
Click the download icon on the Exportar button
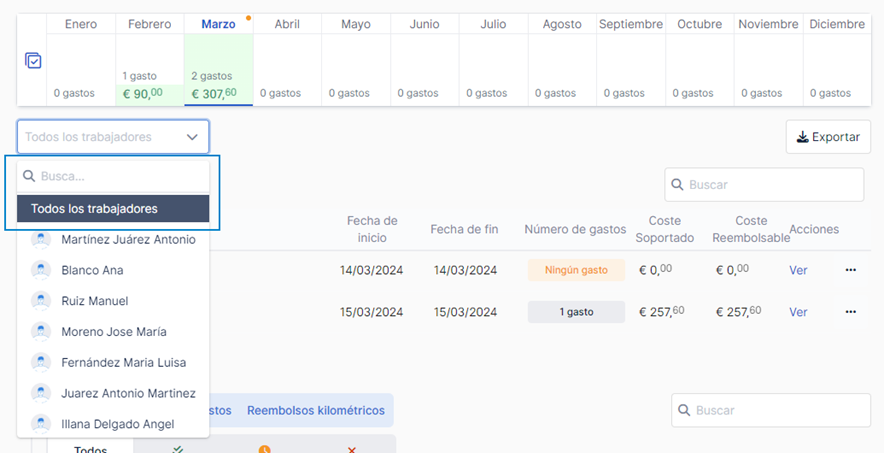[802, 137]
